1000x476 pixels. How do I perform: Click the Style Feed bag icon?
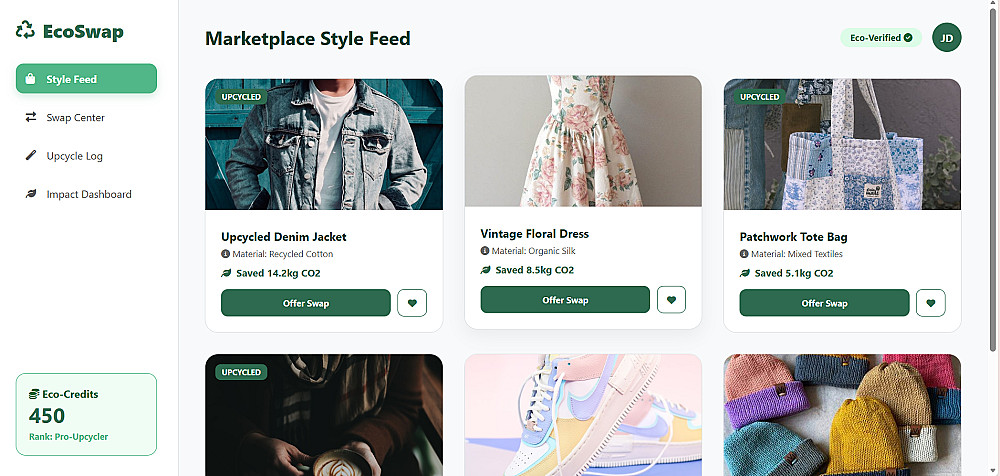(x=31, y=79)
